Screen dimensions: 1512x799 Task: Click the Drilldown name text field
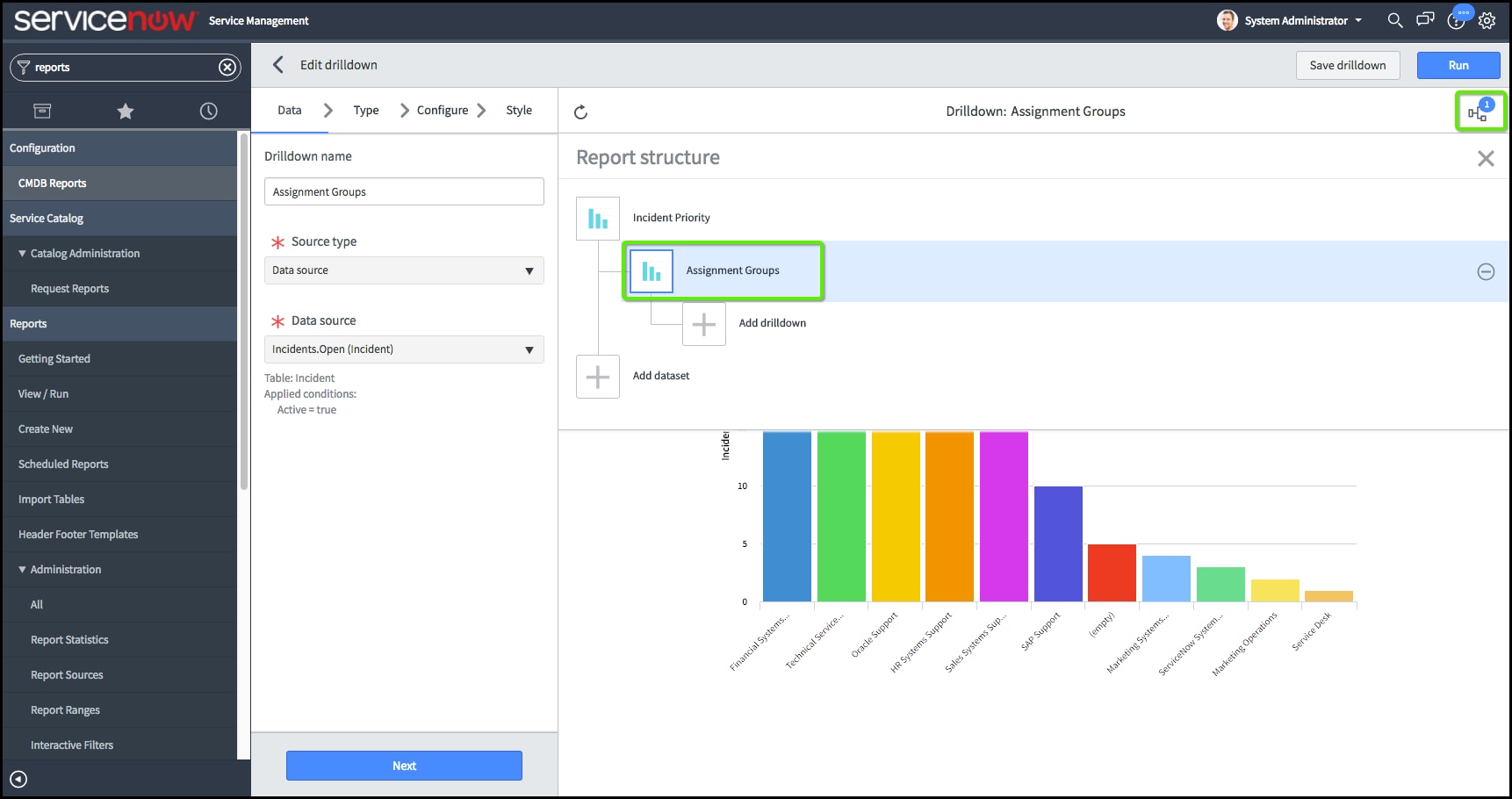[x=404, y=192]
